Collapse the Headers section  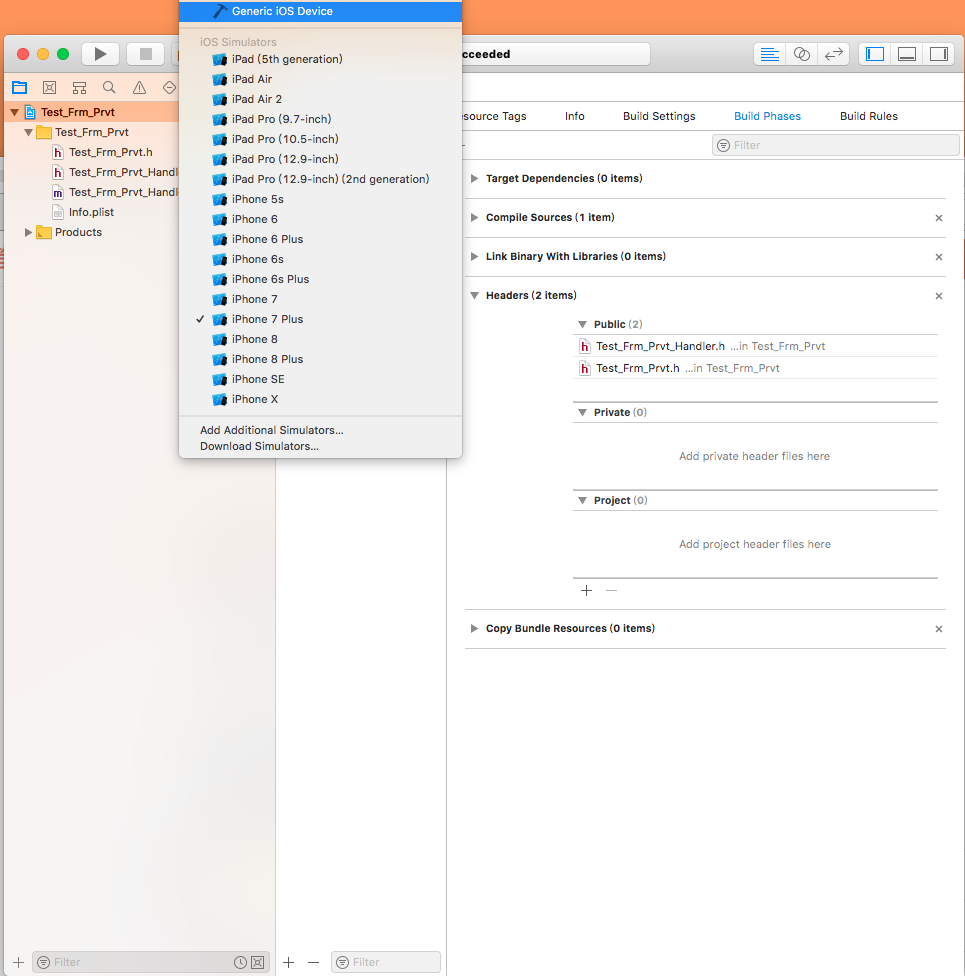474,296
